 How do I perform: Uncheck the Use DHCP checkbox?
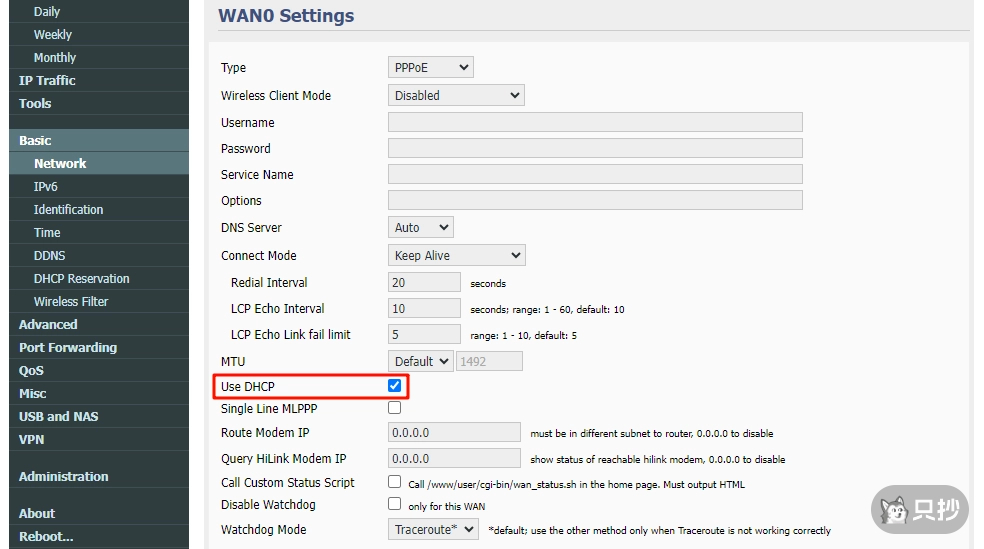tap(394, 386)
